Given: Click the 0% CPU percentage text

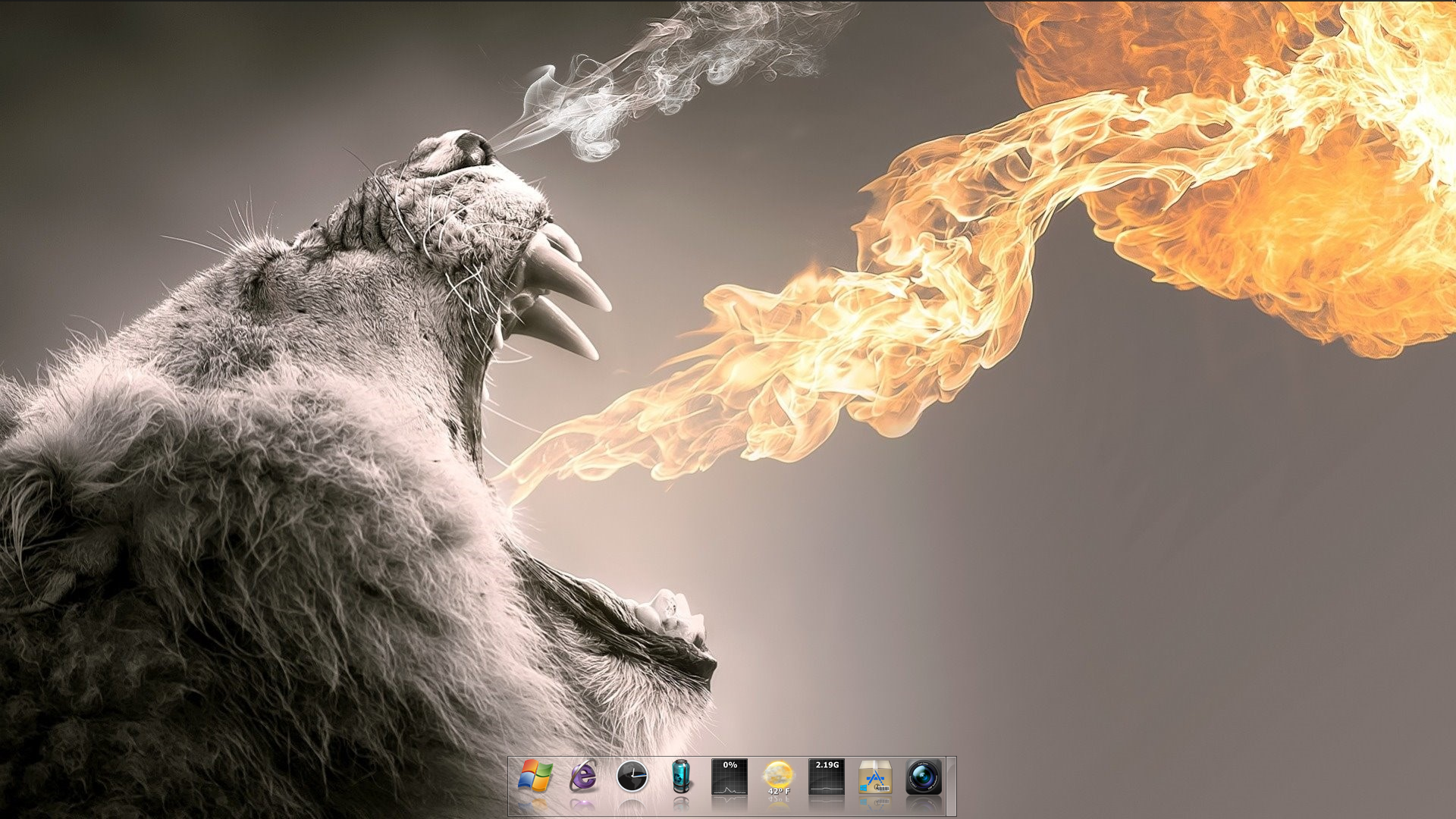Looking at the screenshot, I should coord(730,765).
